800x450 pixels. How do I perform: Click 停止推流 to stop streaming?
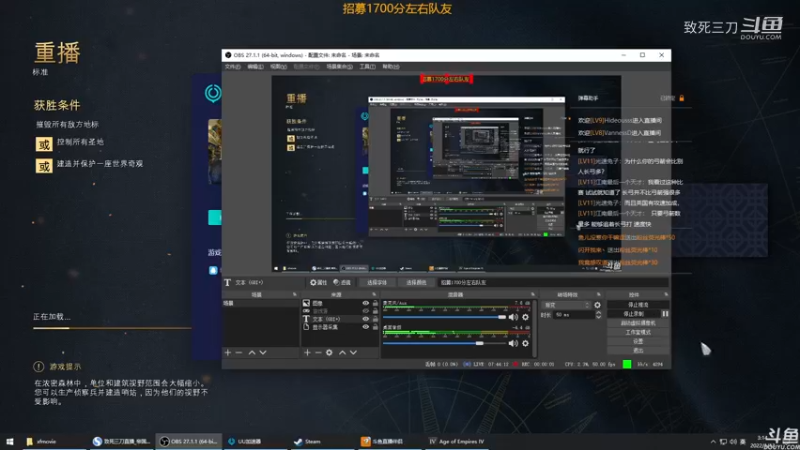click(638, 305)
